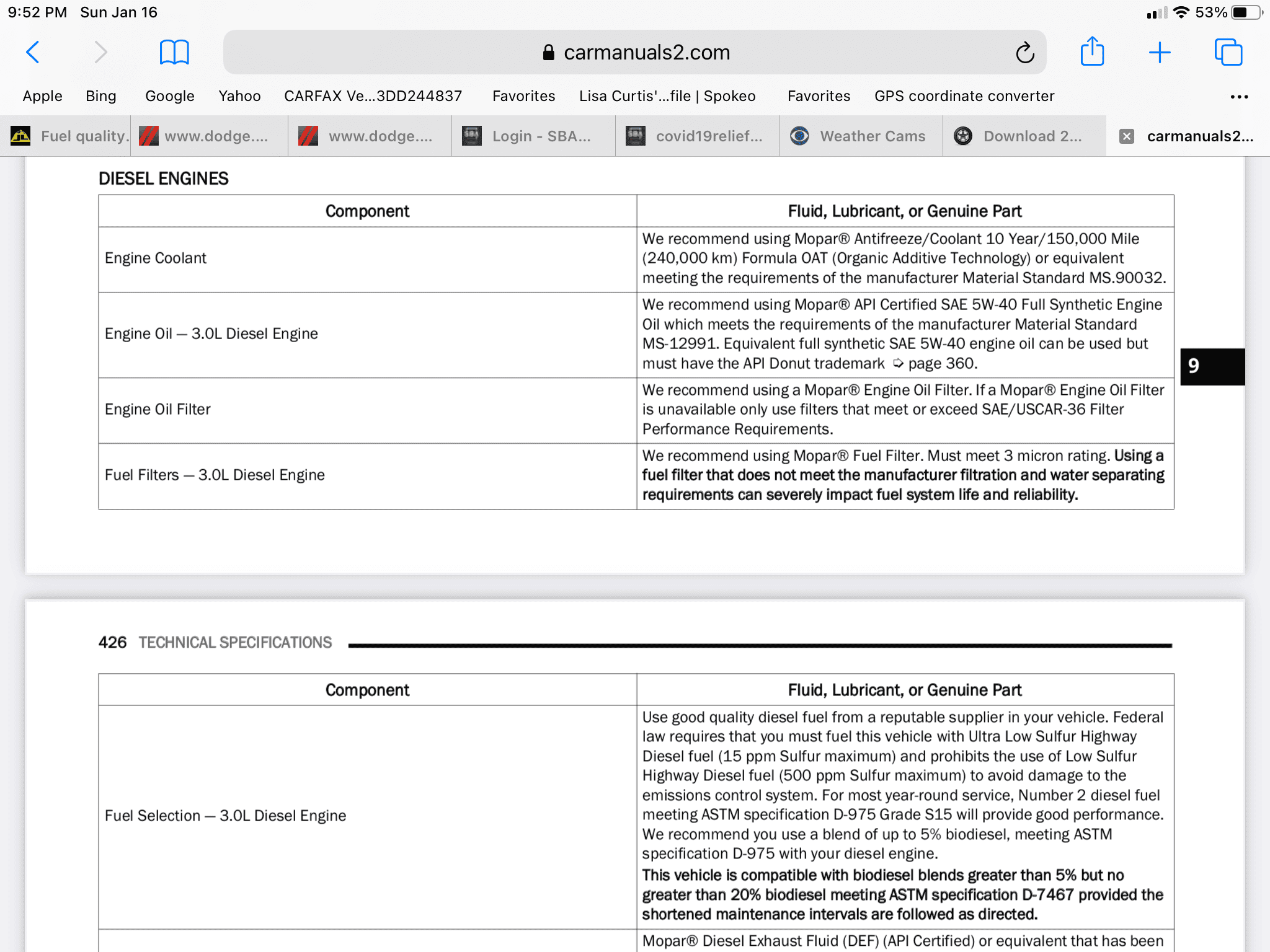Open the bookmarks book icon
This screenshot has width=1270, height=952.
174,52
